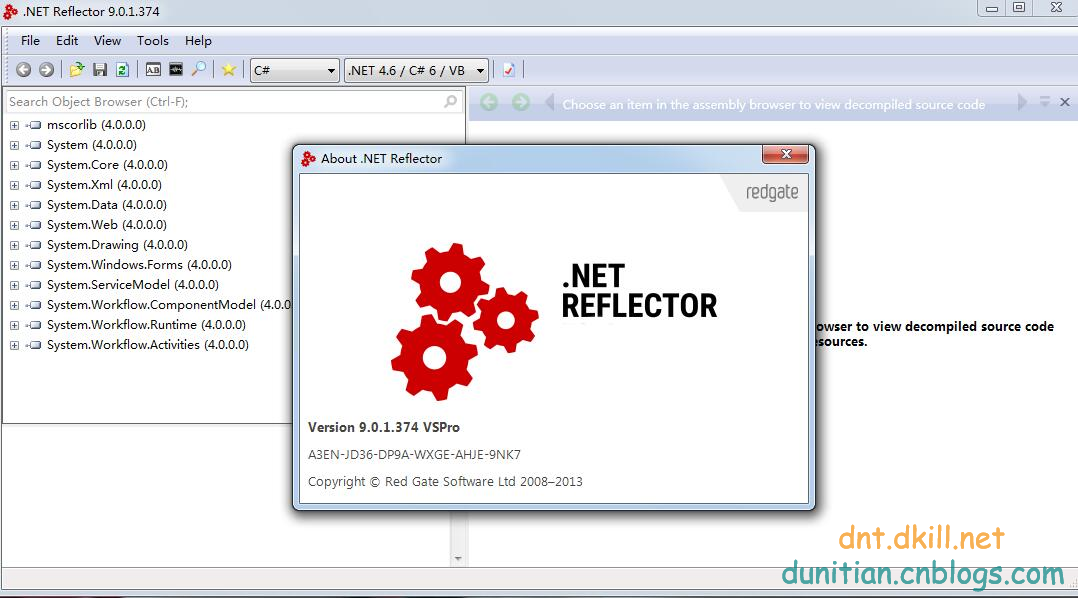This screenshot has width=1078, height=598.
Task: Open search with the magnifier toolbar icon
Action: (199, 69)
